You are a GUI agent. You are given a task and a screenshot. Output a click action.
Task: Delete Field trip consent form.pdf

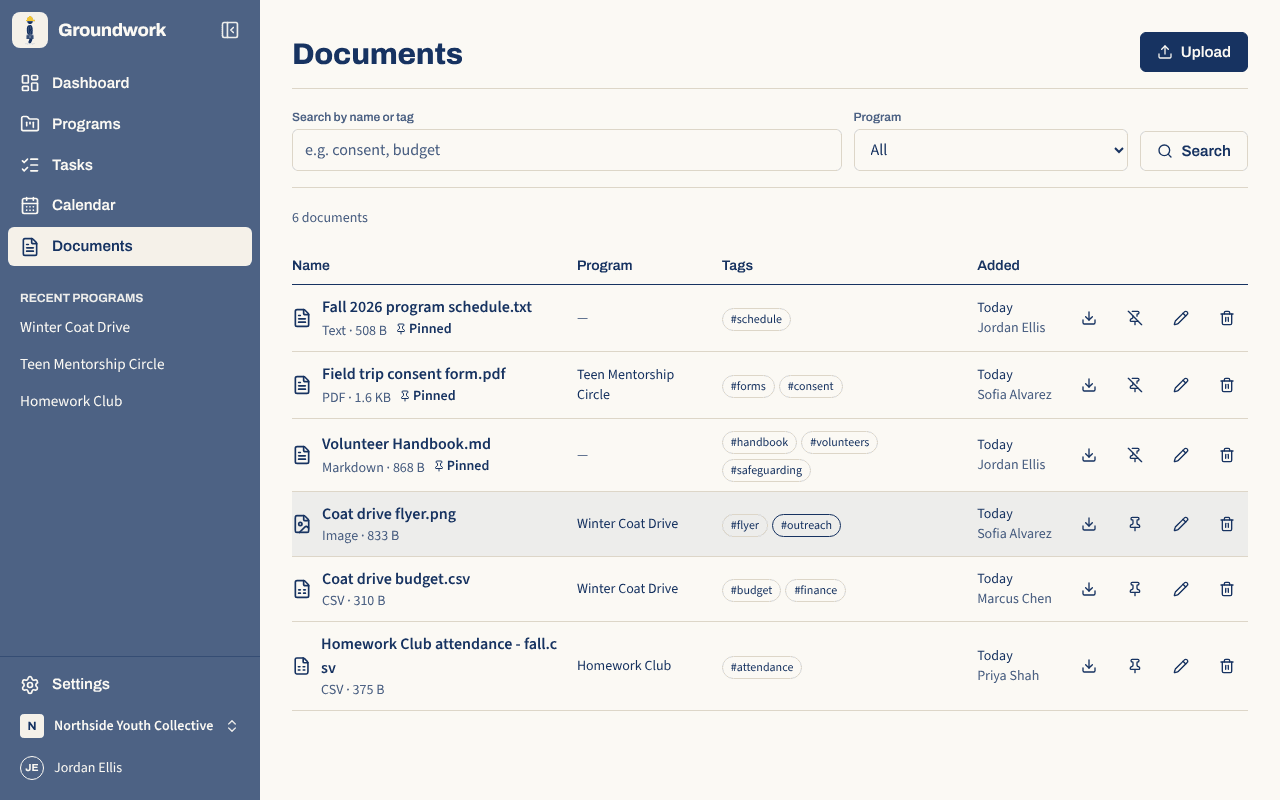point(1227,385)
